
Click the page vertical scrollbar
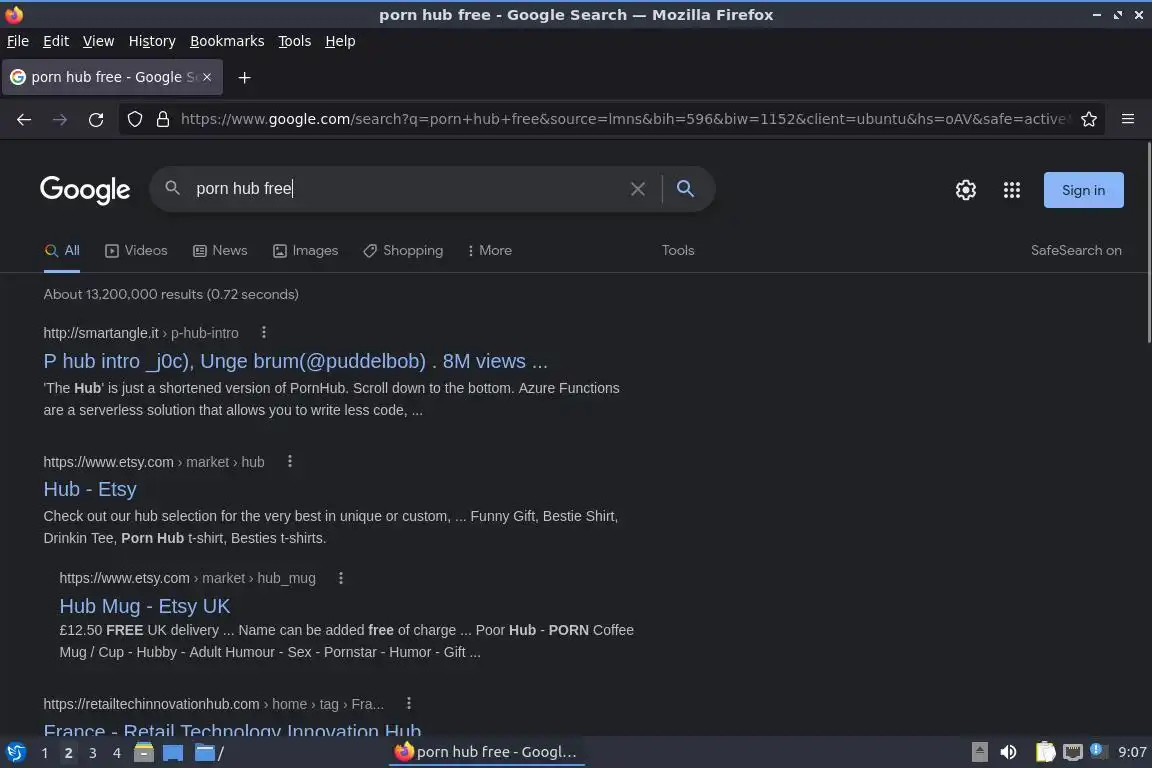pos(1148,243)
